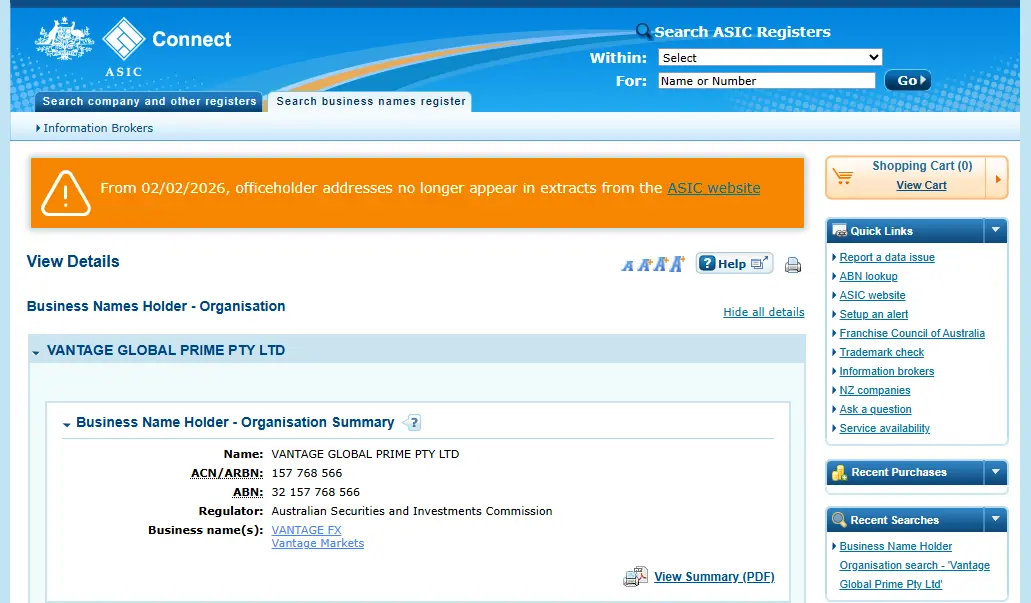Collapse the VANTAGE GLOBAL PRIME PTY LTD section
1031x603 pixels.
pos(36,352)
